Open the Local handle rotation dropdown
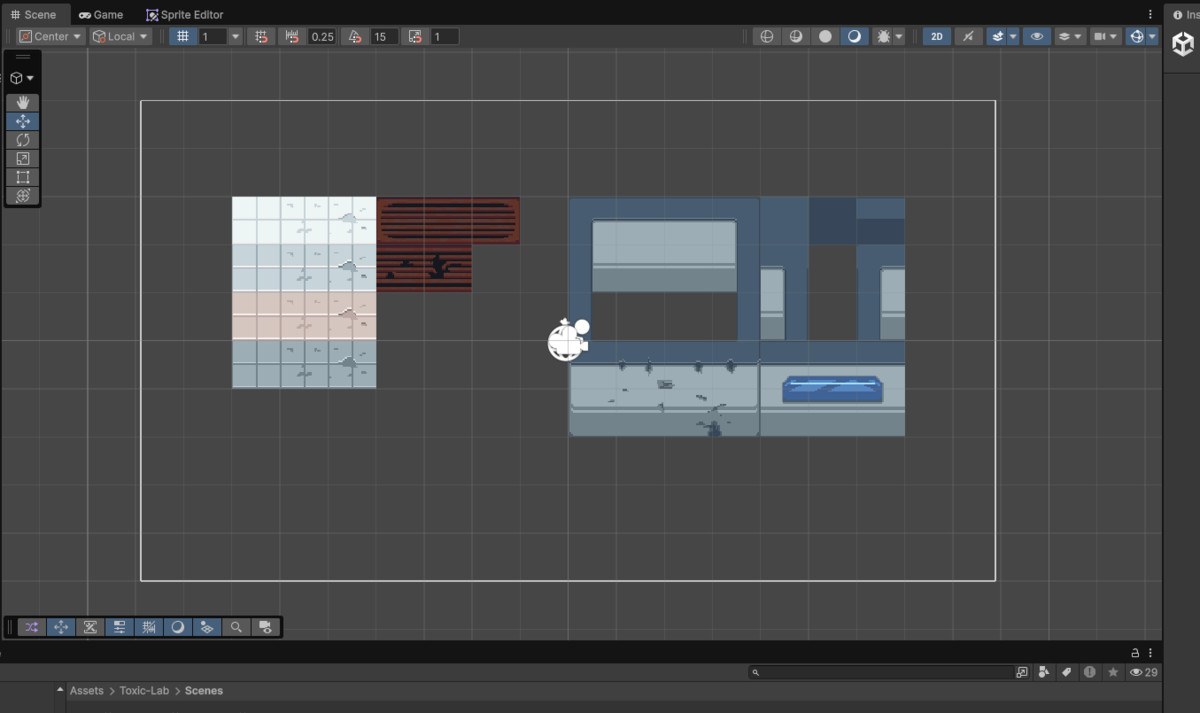Viewport: 1200px width, 713px height. pyautogui.click(x=120, y=36)
